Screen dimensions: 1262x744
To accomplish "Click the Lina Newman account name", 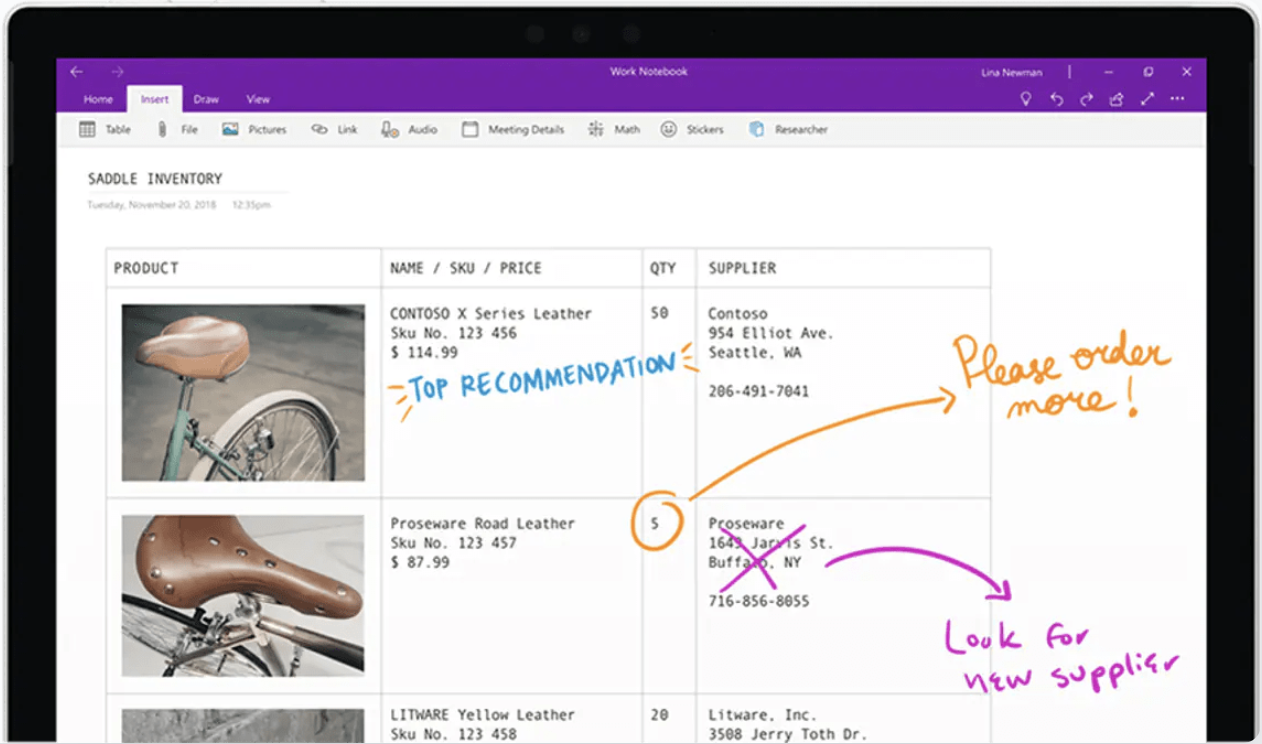I will click(1011, 73).
